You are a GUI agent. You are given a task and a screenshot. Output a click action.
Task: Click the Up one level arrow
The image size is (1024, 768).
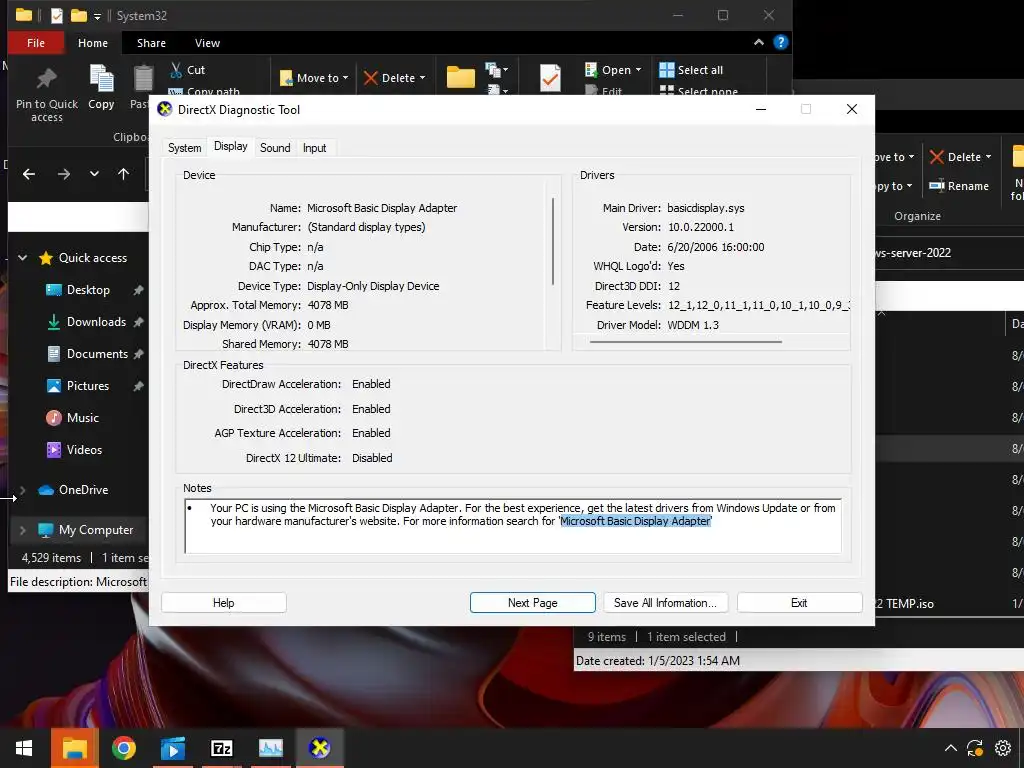pyautogui.click(x=123, y=174)
